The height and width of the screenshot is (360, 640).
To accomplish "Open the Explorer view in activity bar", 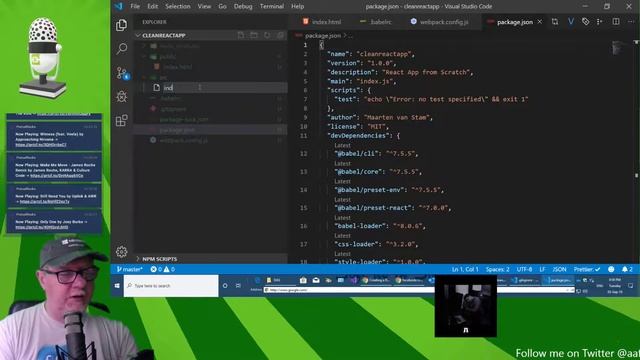I will pyautogui.click(x=121, y=25).
